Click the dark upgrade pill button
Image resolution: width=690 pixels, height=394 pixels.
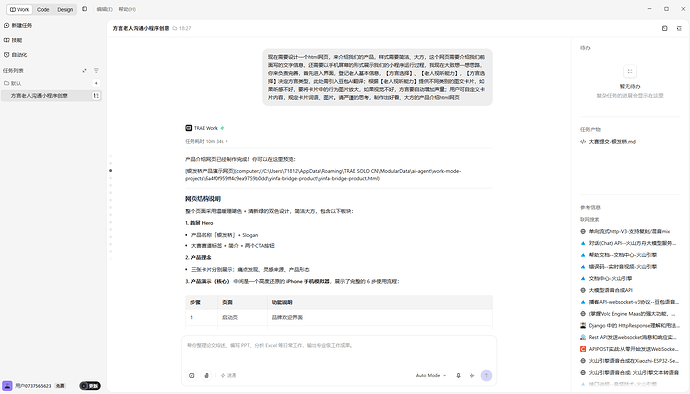[x=90, y=386]
